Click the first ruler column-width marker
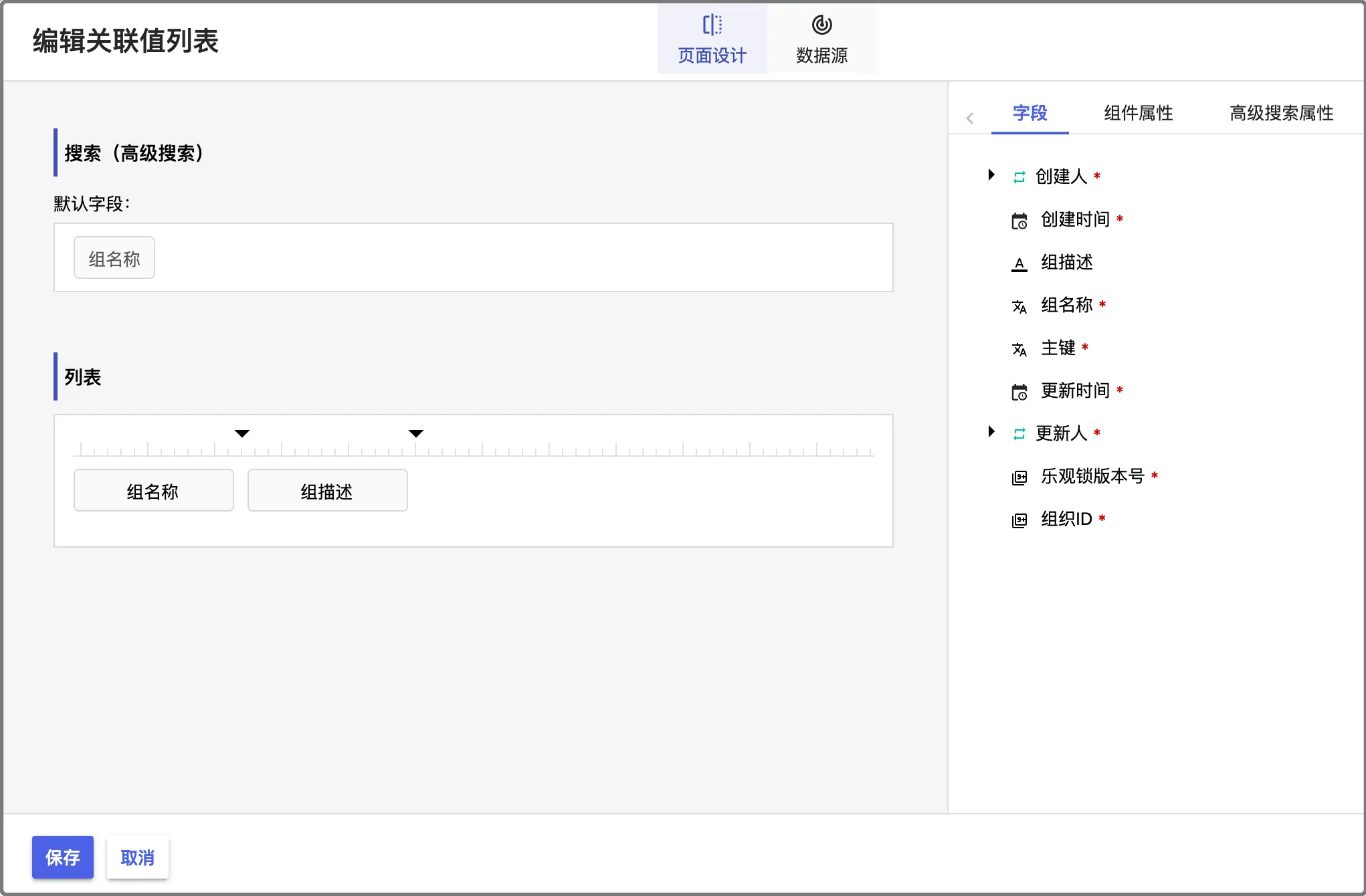1366x896 pixels. tap(242, 433)
